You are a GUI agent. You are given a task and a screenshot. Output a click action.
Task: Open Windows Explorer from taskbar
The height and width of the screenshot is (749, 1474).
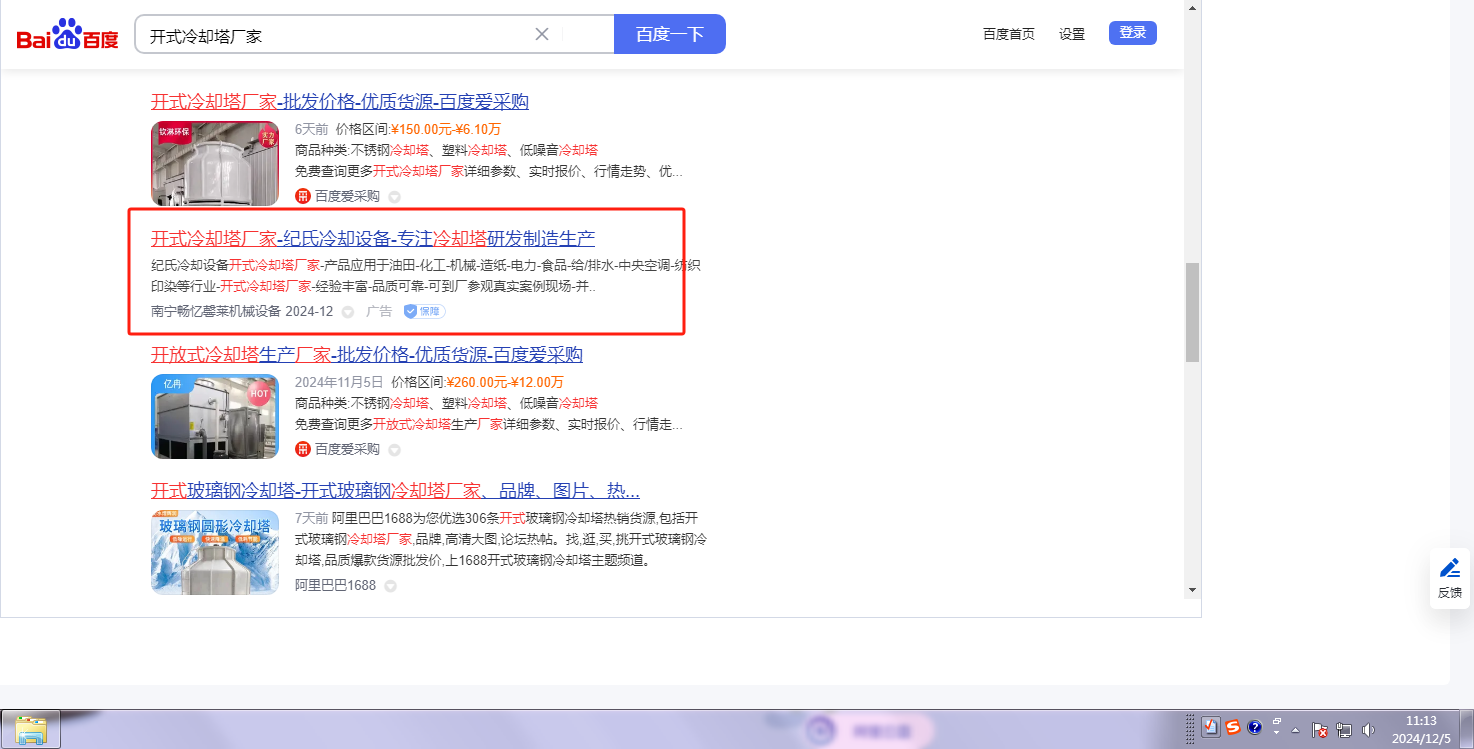coord(31,729)
